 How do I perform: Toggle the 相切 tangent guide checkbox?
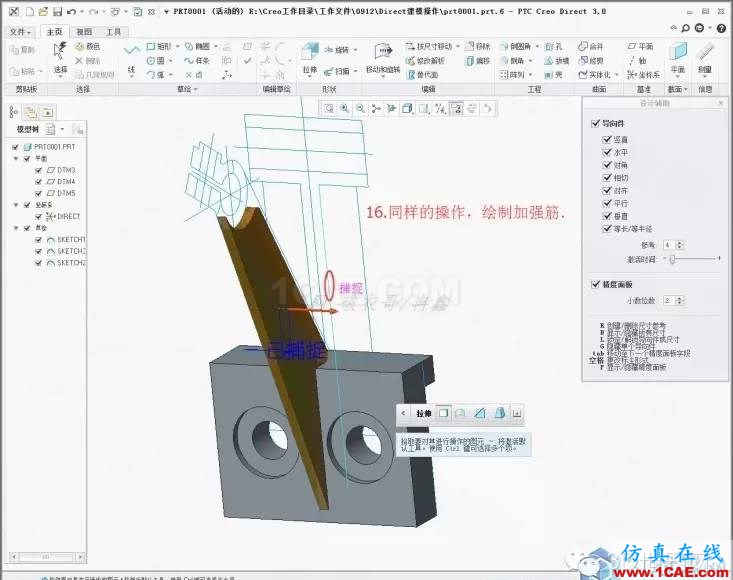point(607,178)
